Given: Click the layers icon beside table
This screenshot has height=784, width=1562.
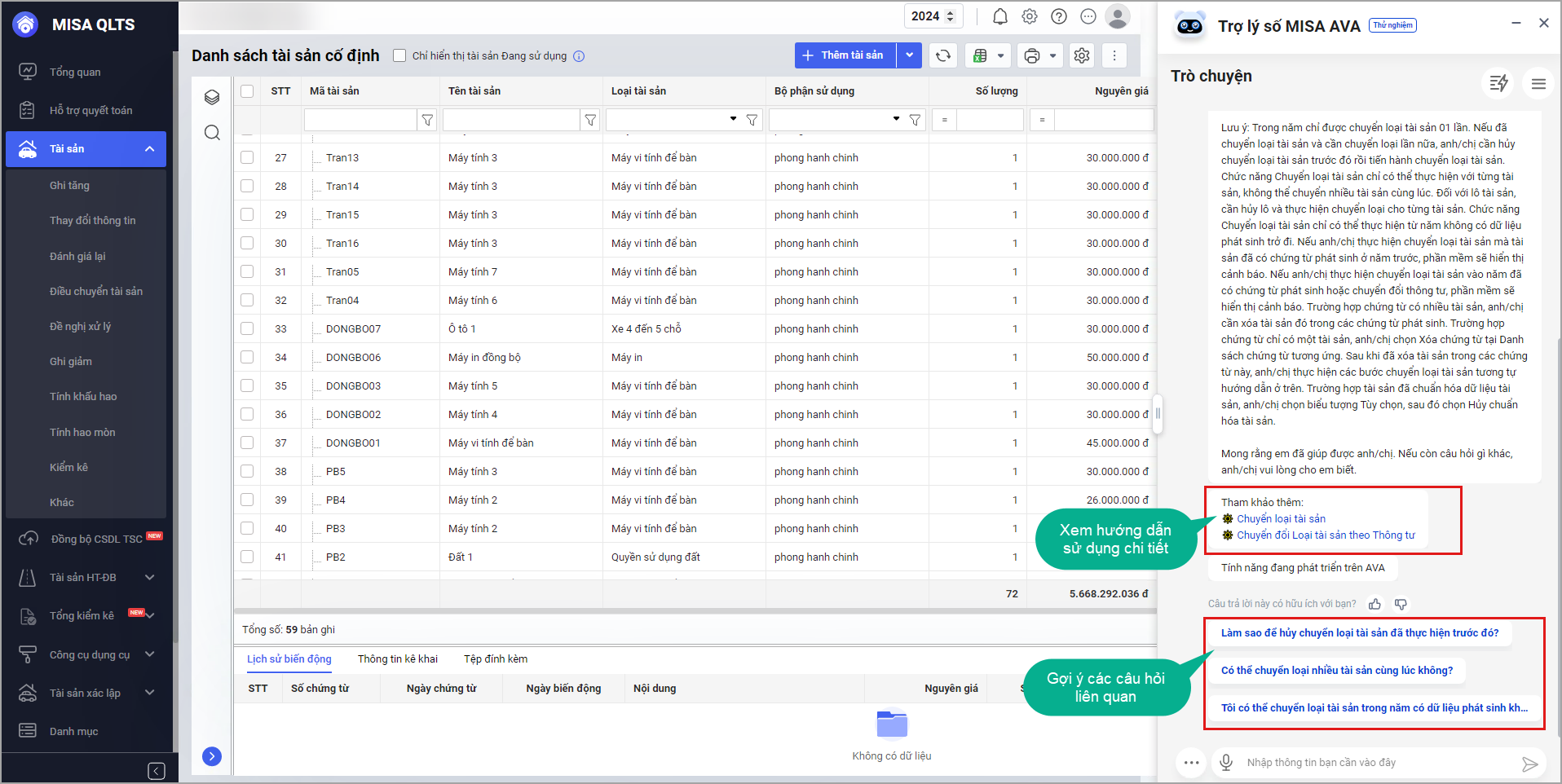Looking at the screenshot, I should 212,98.
